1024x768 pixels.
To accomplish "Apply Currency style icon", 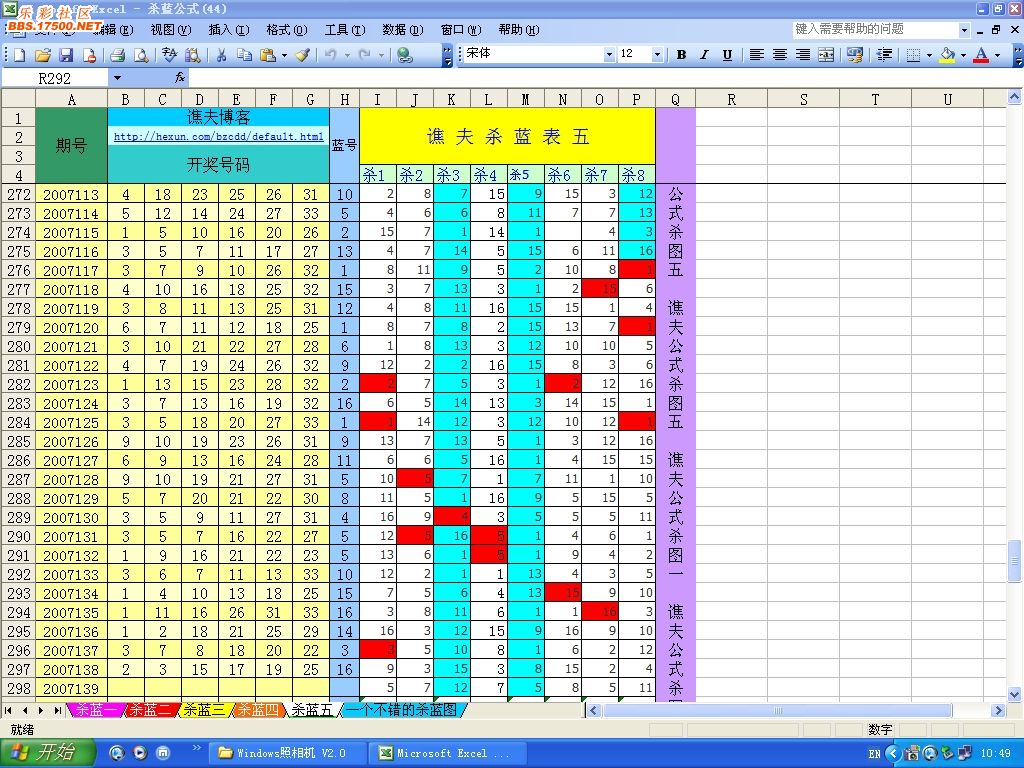I will coord(855,55).
